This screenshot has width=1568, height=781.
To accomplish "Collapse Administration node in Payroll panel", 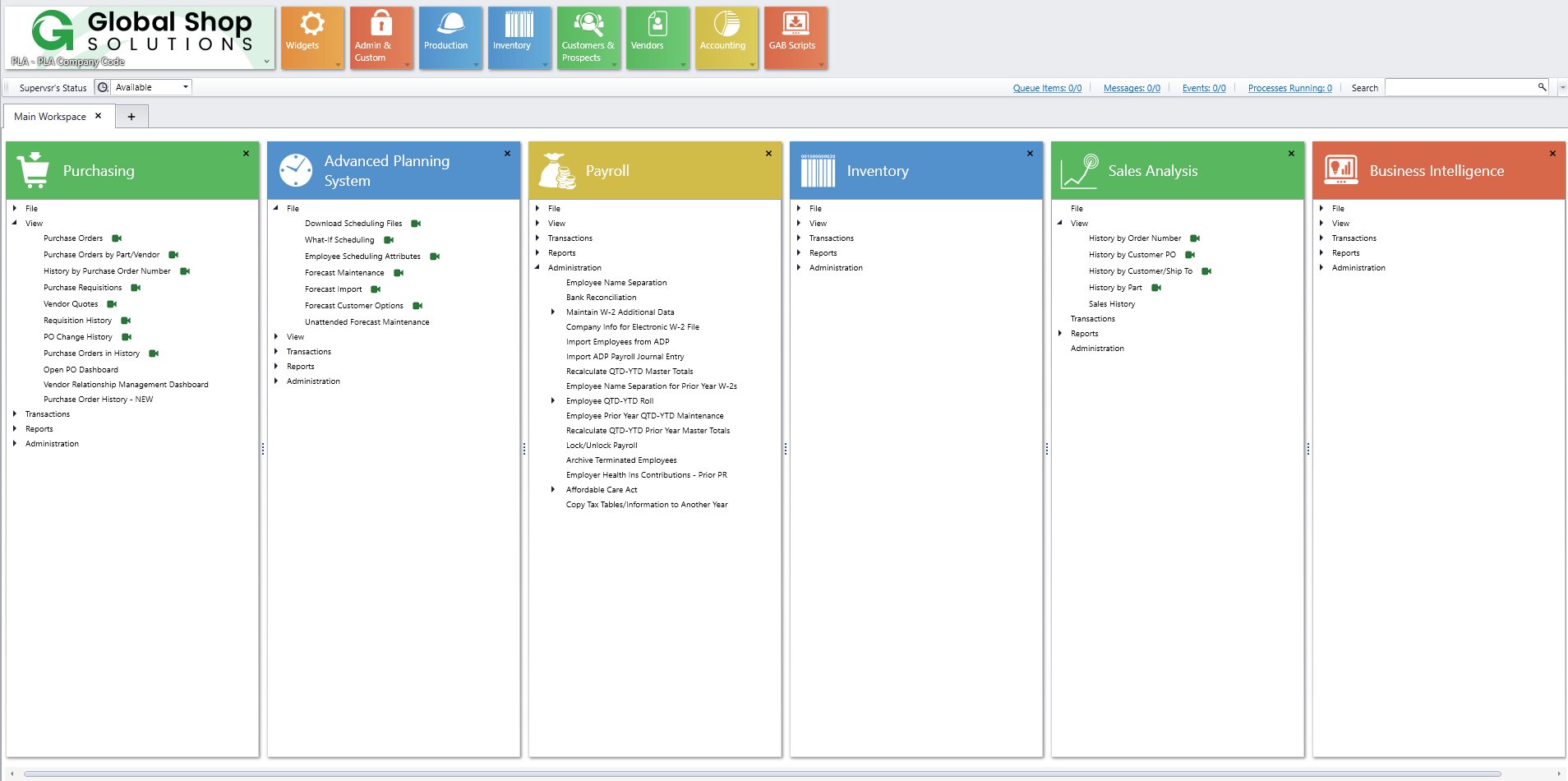I will (537, 268).
